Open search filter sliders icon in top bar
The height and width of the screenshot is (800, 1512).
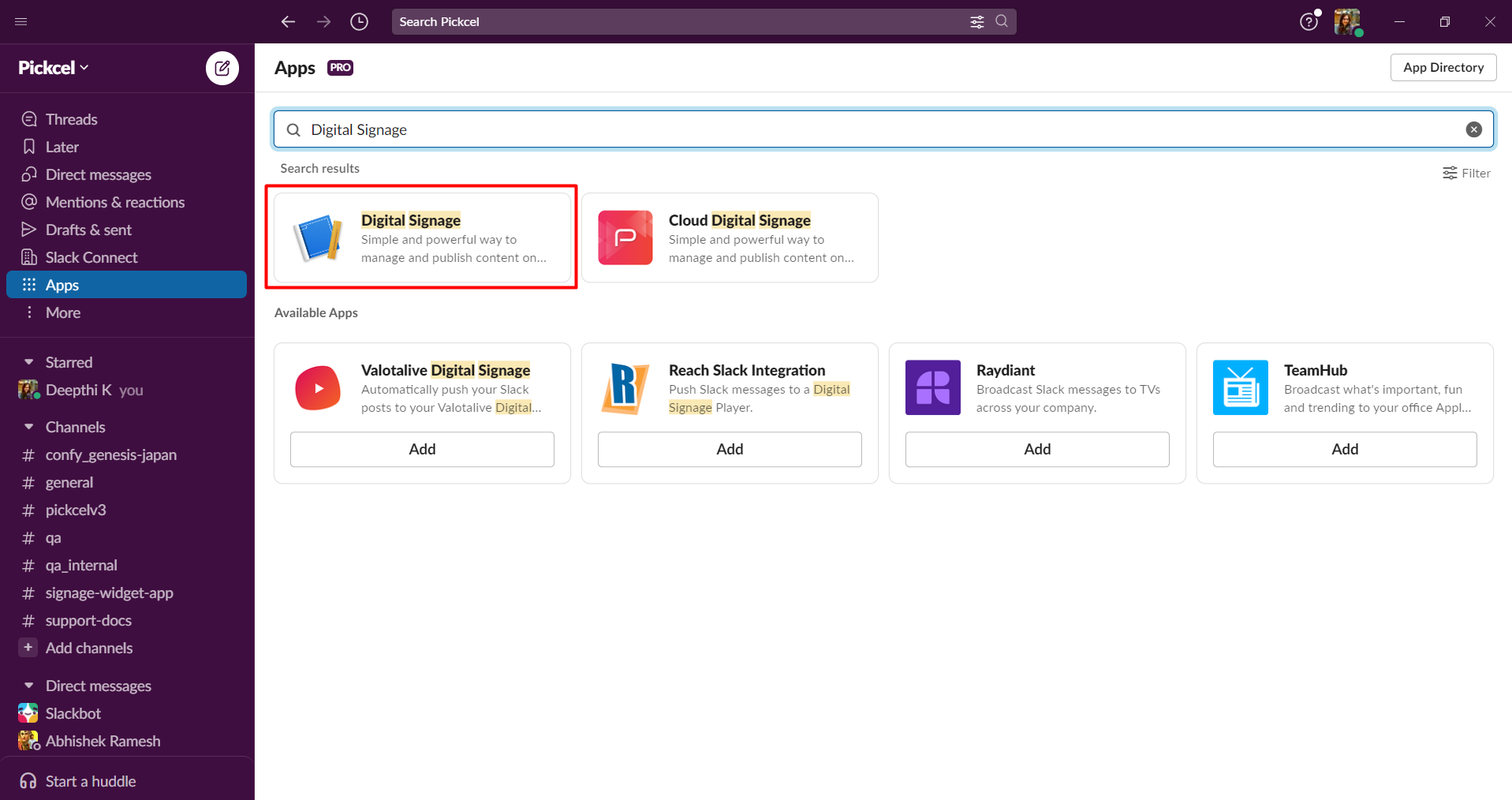point(976,21)
